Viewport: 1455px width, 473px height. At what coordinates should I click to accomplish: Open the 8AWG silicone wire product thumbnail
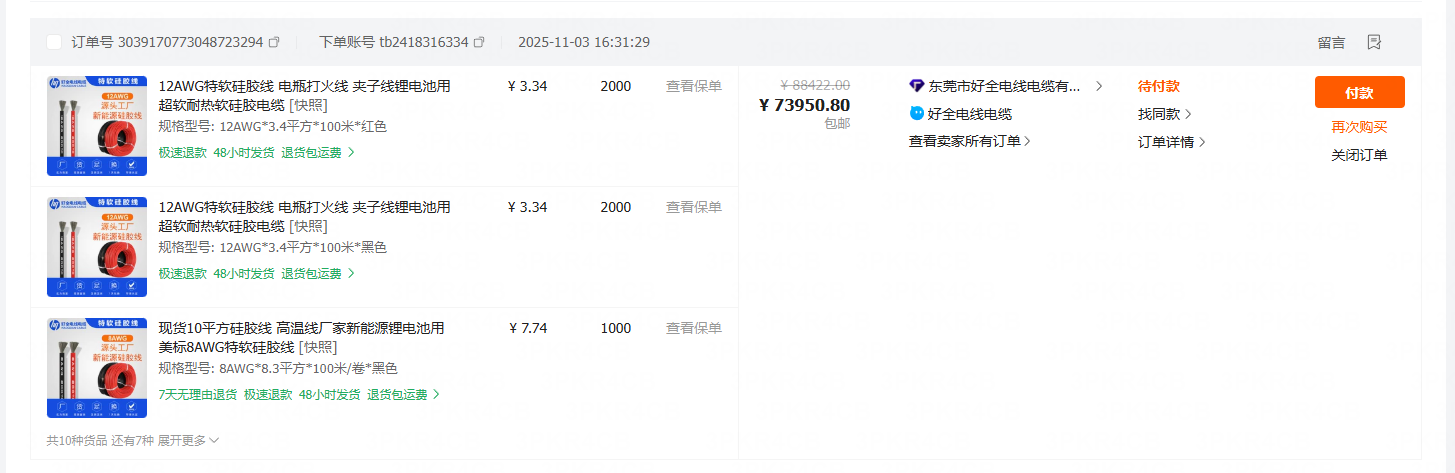97,368
